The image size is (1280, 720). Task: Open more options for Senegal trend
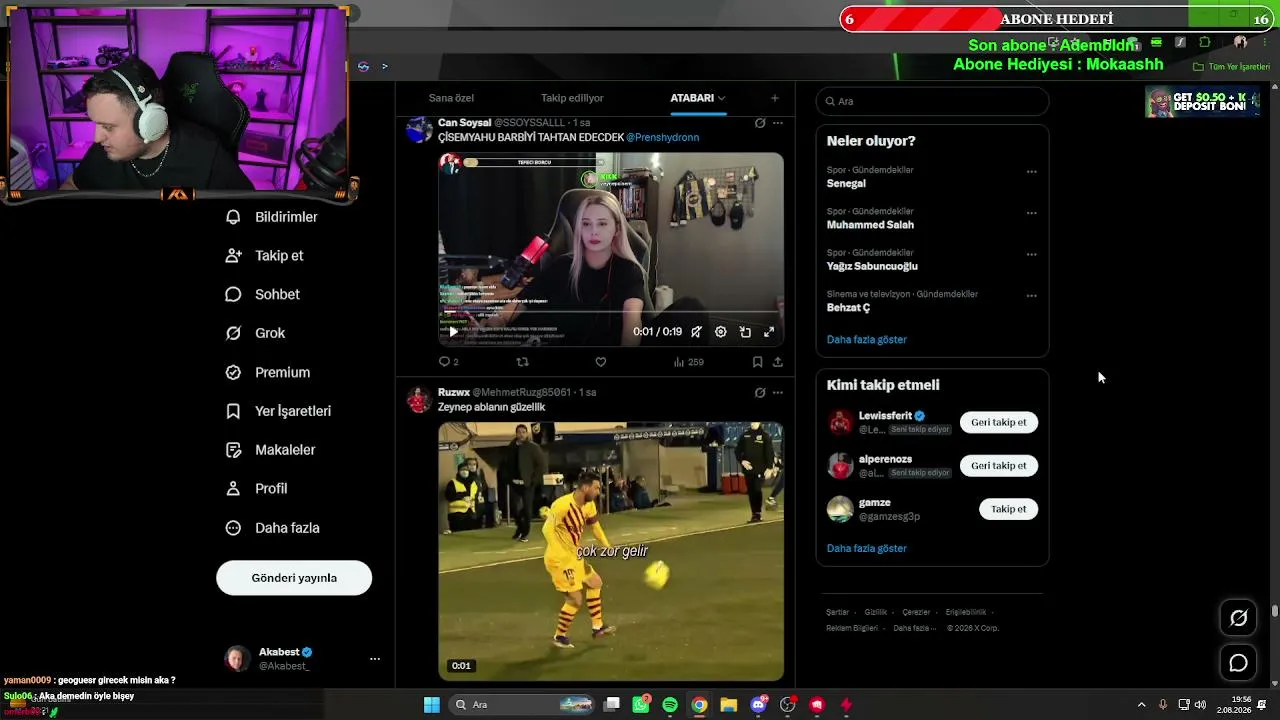tap(1031, 172)
